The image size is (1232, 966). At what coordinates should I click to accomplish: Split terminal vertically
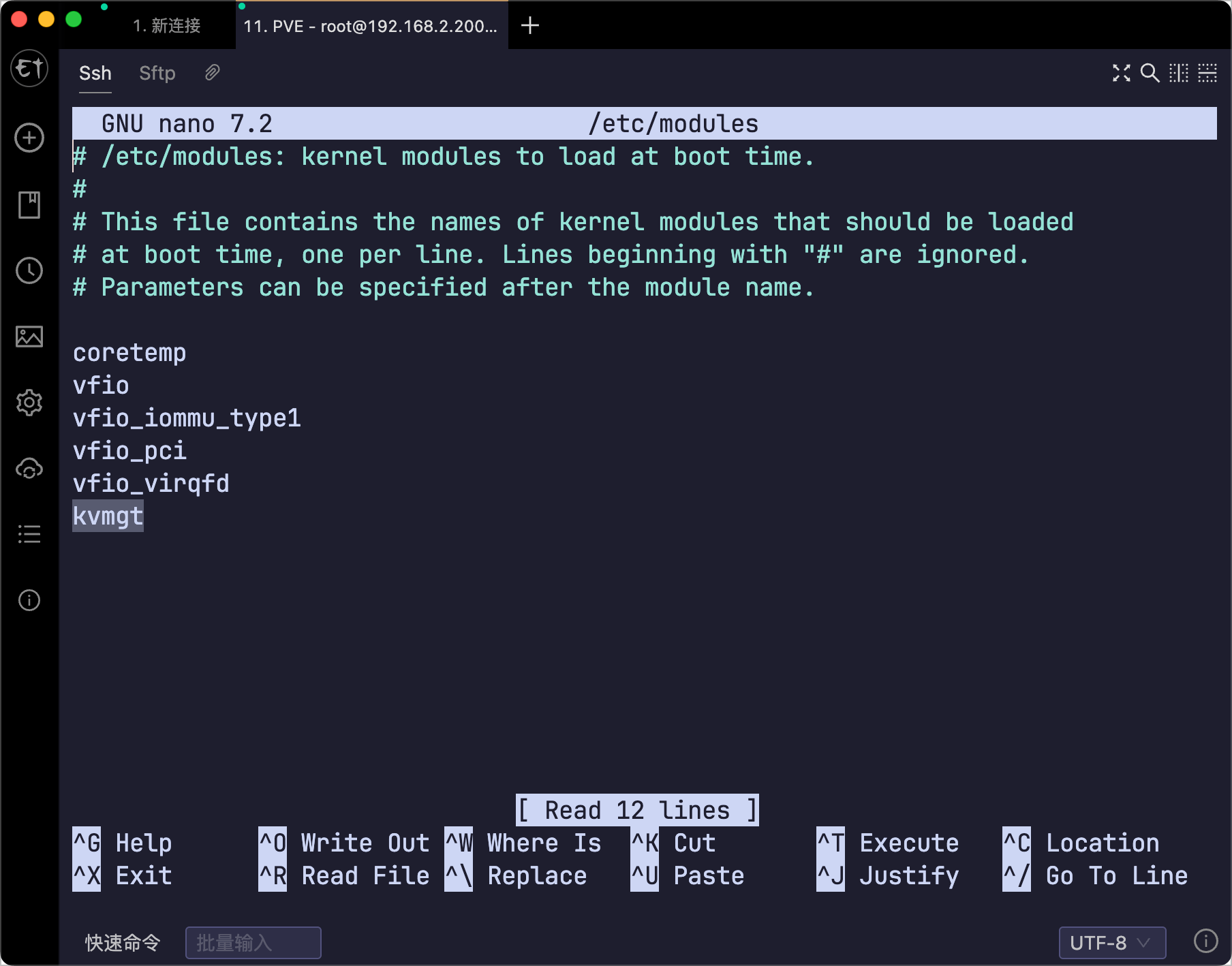(x=1178, y=73)
